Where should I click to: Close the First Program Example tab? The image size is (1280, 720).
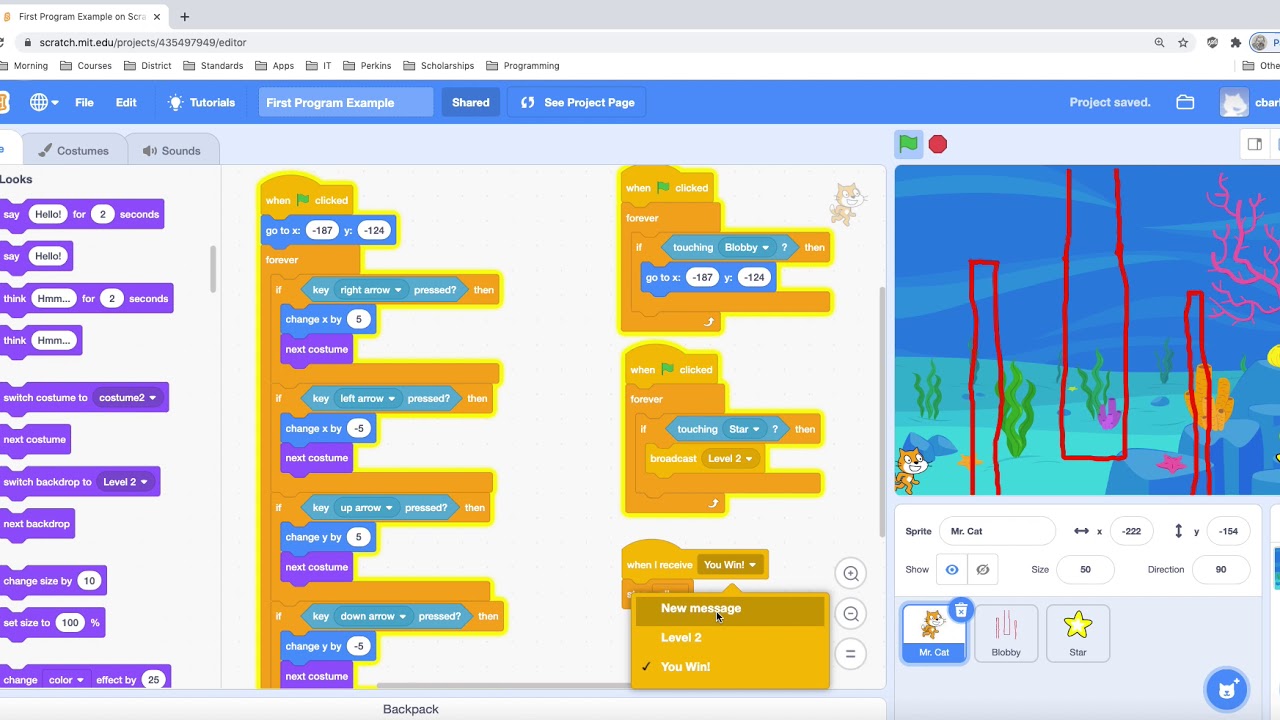(156, 16)
